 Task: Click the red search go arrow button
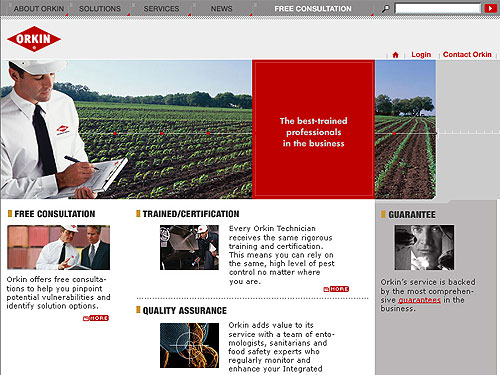click(490, 8)
